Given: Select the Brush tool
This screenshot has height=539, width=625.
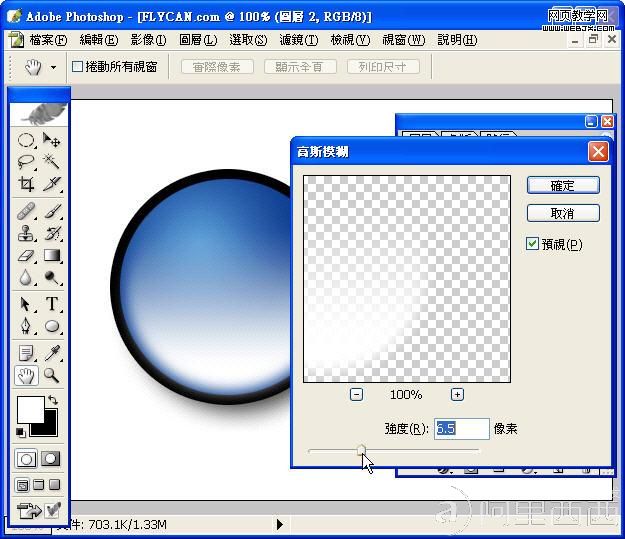Looking at the screenshot, I should tap(52, 211).
